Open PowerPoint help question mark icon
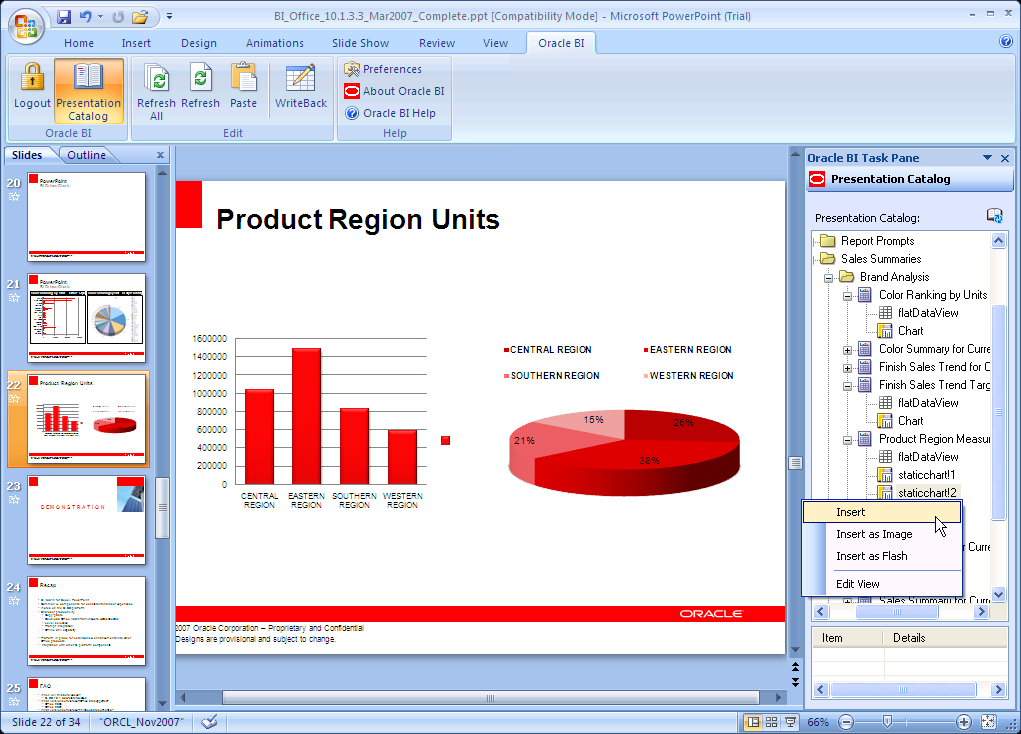The height and width of the screenshot is (734, 1021). coord(1005,42)
